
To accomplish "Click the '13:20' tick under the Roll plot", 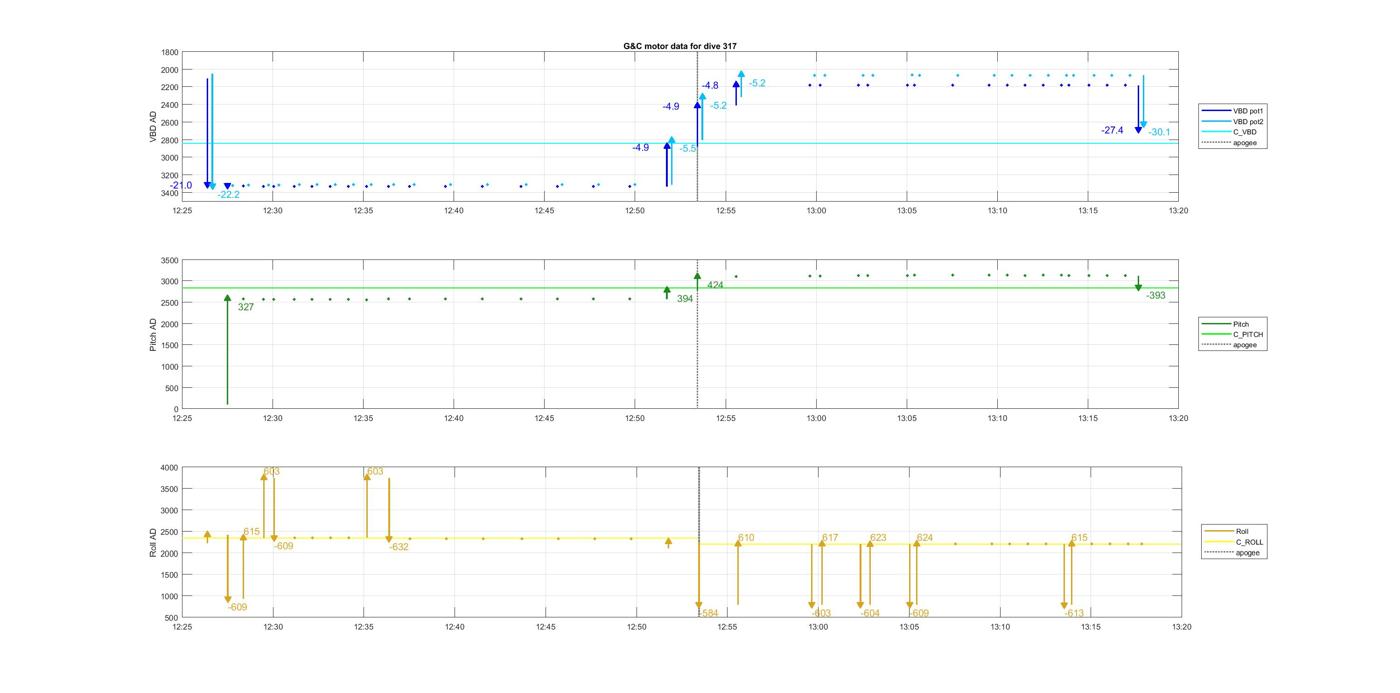I will (x=1181, y=627).
